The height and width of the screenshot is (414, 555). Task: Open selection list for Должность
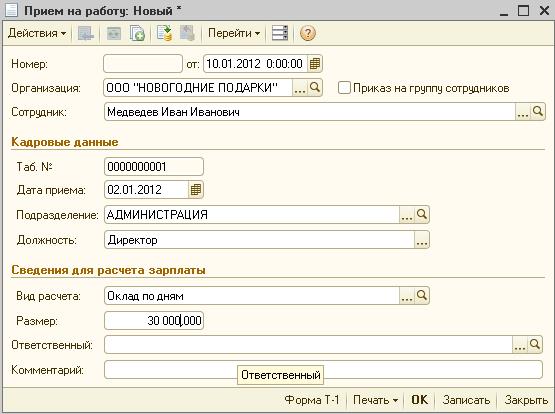point(422,240)
